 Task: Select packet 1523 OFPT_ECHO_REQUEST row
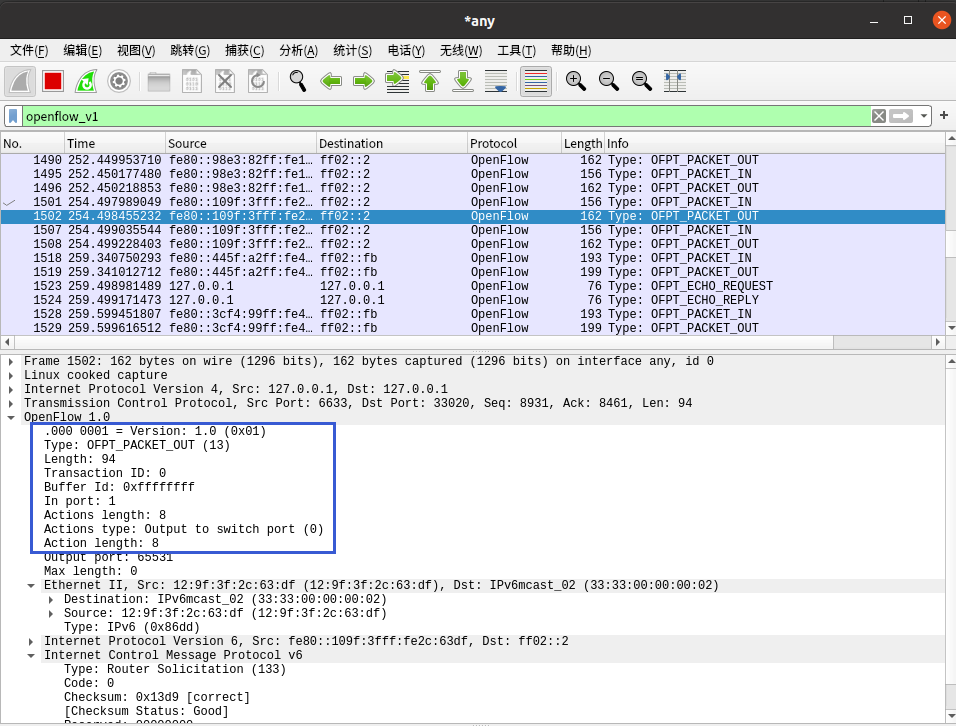(473, 286)
